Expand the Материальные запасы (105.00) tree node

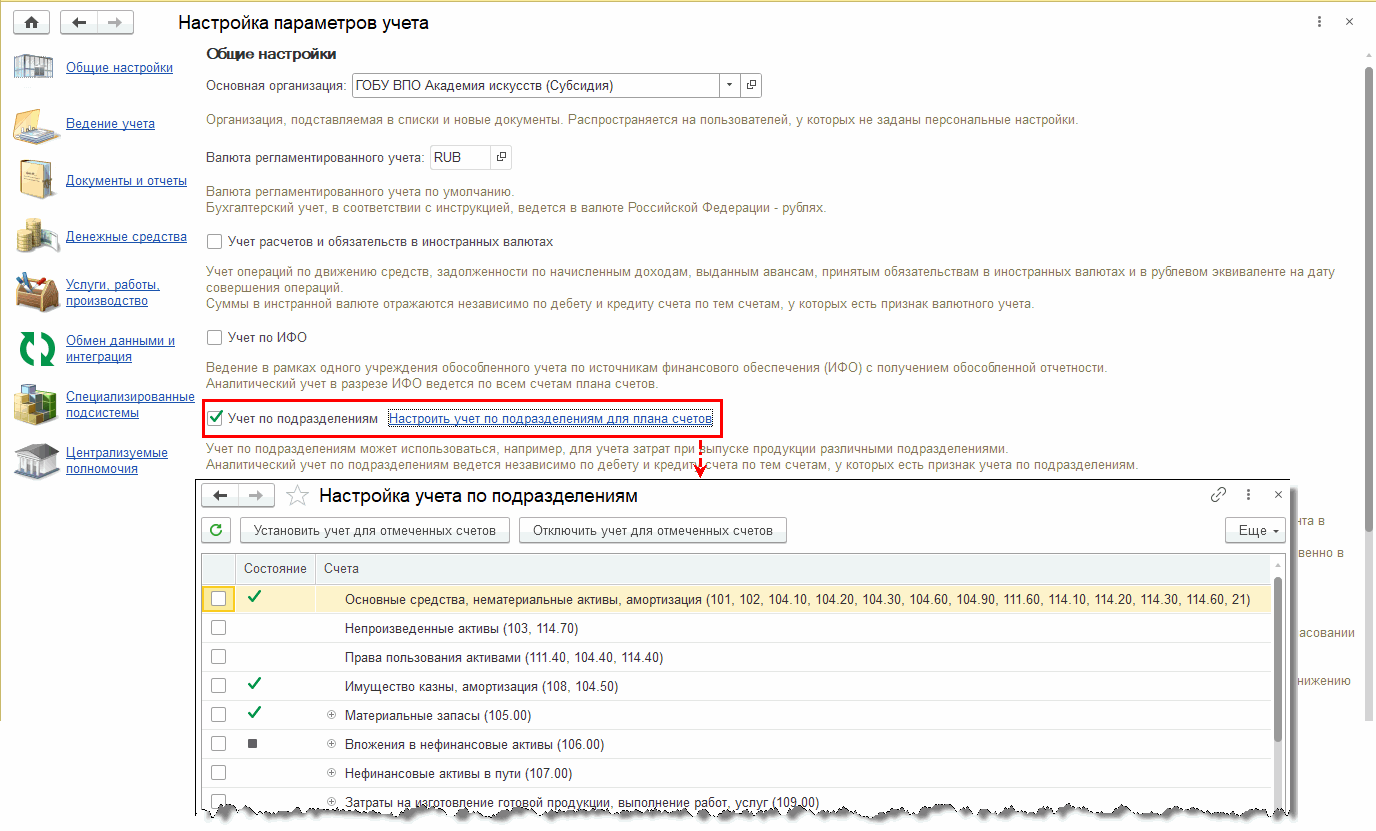pos(332,716)
